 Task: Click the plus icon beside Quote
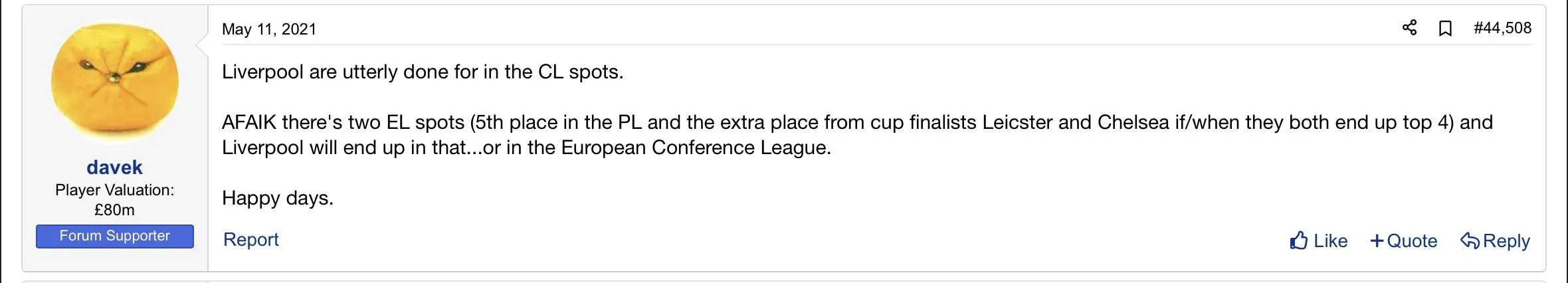point(1377,240)
